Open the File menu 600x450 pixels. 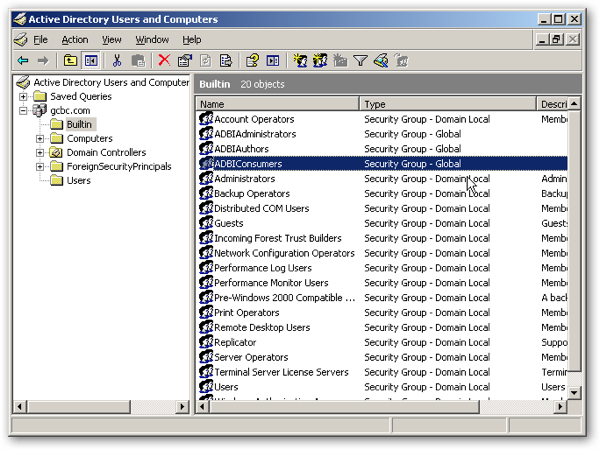click(x=40, y=40)
